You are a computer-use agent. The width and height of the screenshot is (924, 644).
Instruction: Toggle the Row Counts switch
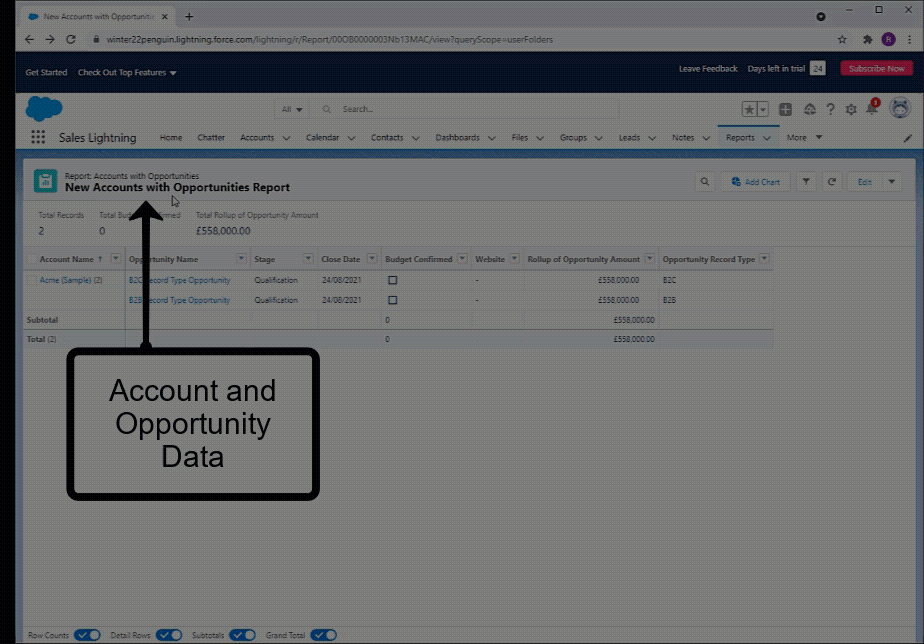(x=87, y=635)
